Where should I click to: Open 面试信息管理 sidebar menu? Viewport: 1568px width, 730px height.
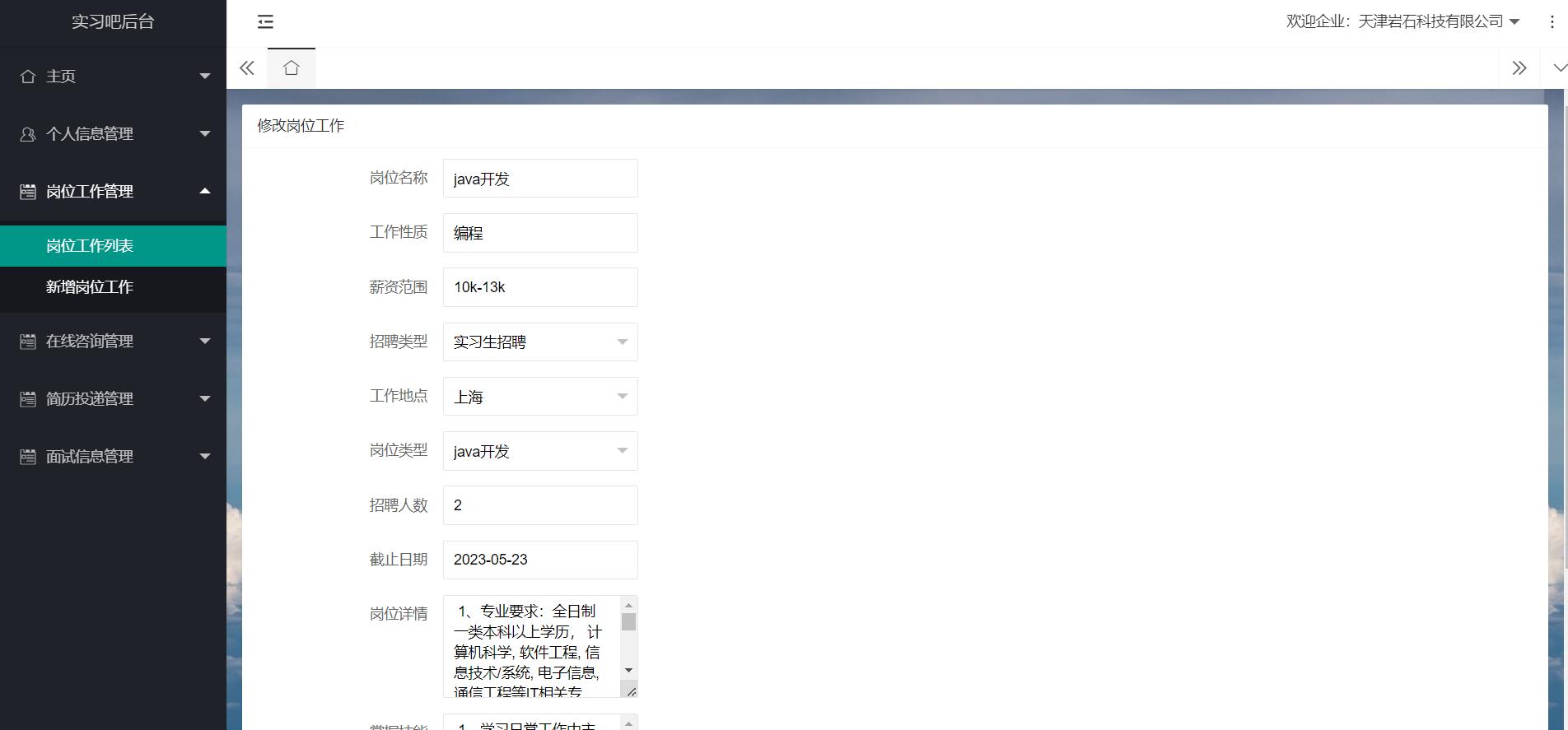pos(113,457)
